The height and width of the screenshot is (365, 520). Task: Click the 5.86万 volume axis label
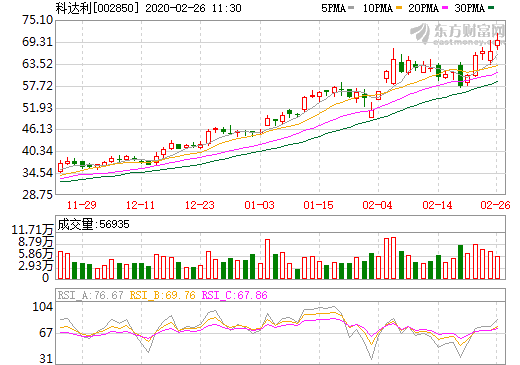tap(35, 254)
